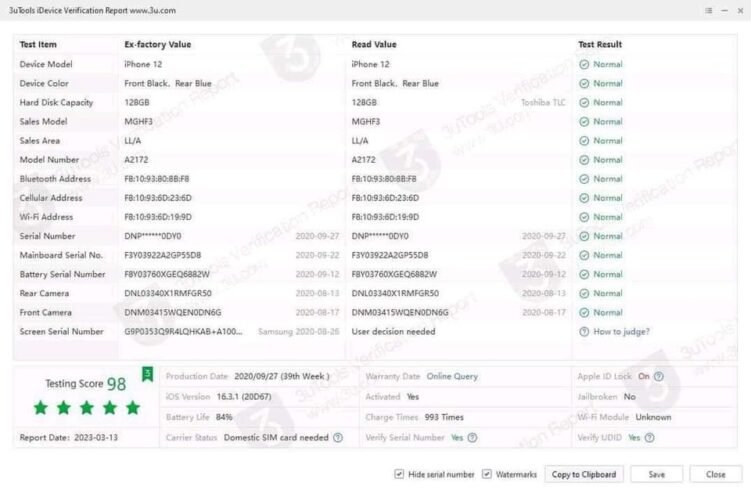Toggle the Hide serial number checkbox

[x=400, y=474]
